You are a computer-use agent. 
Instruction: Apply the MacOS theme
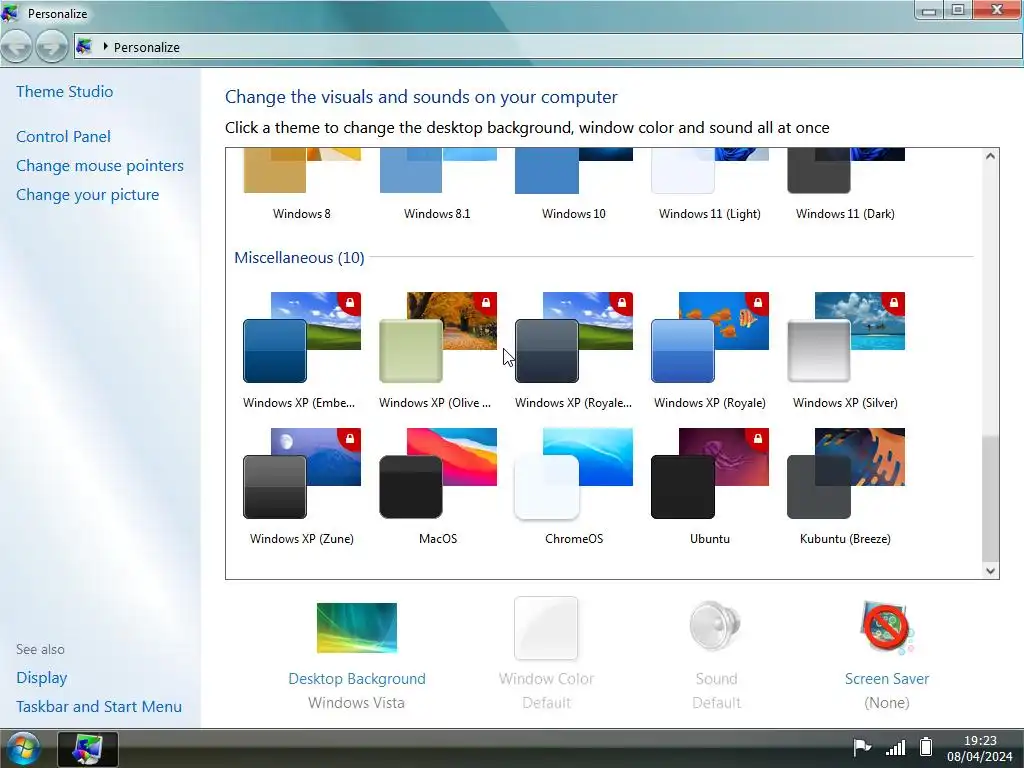tap(438, 473)
